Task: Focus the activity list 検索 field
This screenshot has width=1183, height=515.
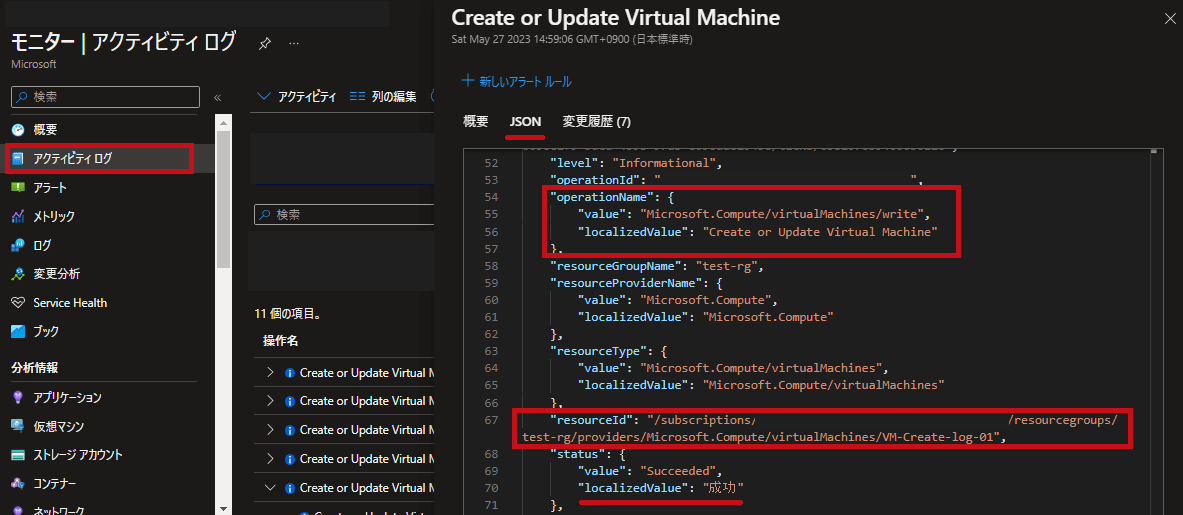Action: (344, 215)
